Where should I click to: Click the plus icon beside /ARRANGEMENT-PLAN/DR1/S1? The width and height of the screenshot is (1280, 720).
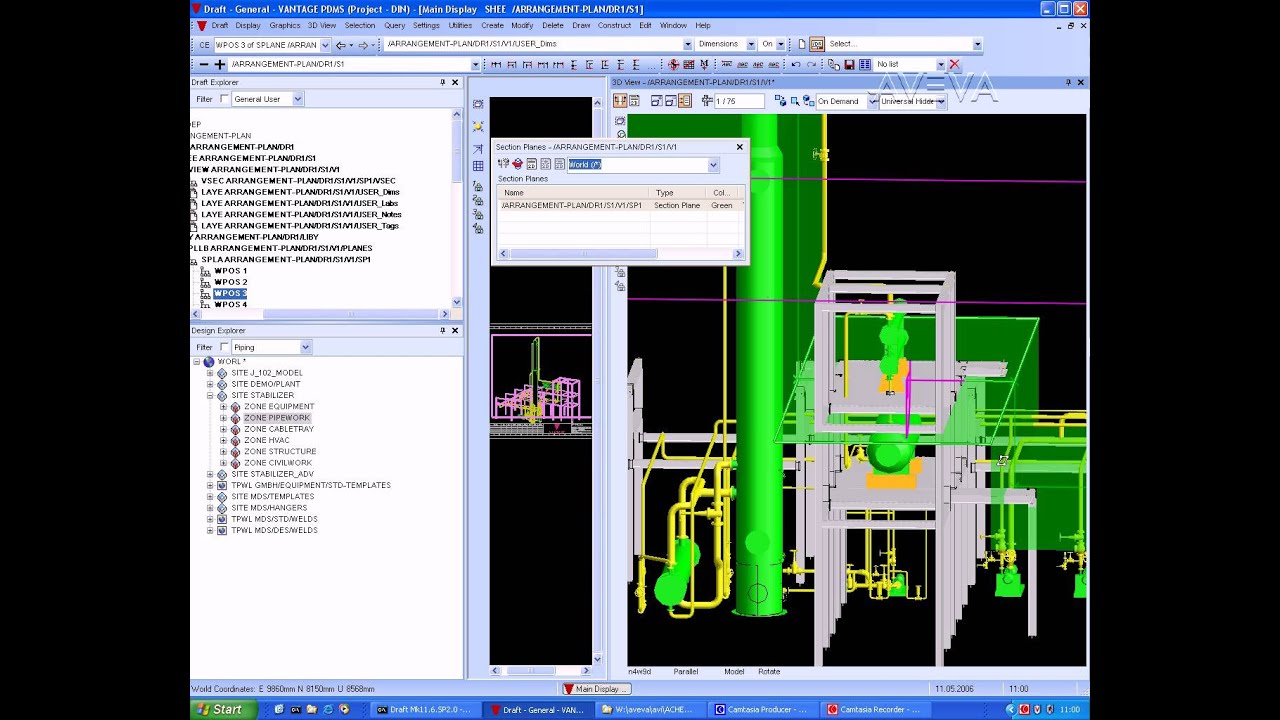219,64
